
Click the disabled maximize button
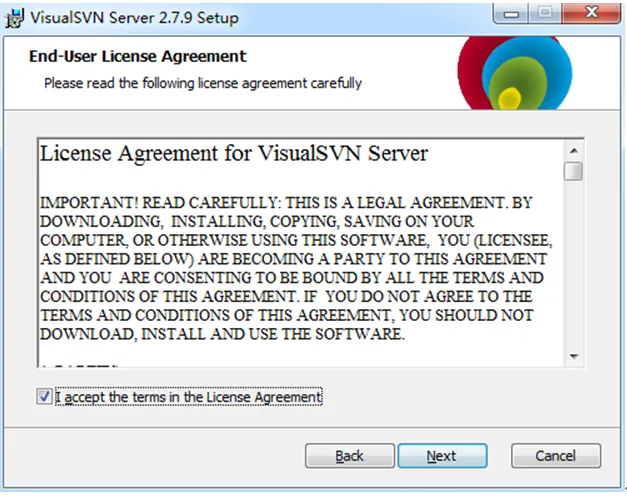tap(546, 14)
